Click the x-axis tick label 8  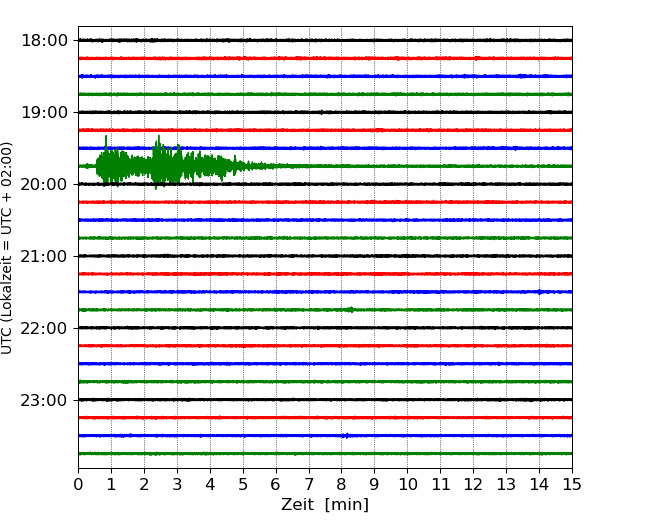pyautogui.click(x=342, y=484)
